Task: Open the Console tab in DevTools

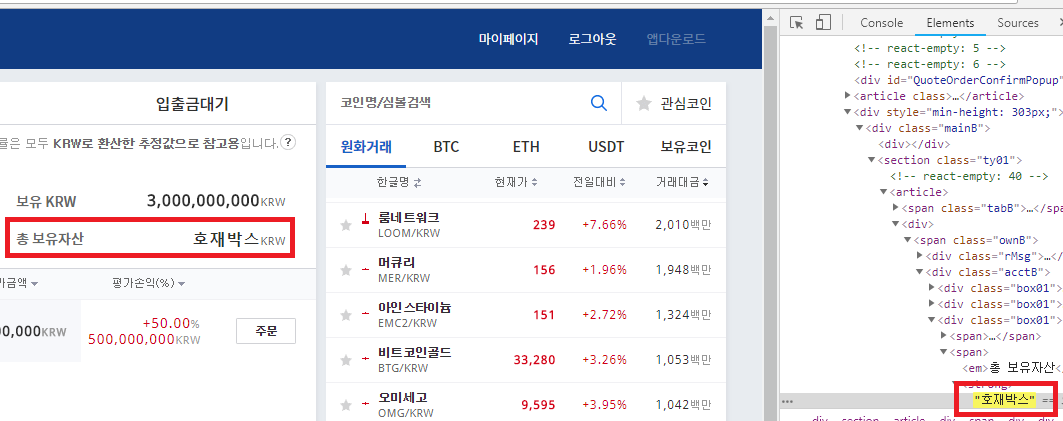Action: [881, 23]
